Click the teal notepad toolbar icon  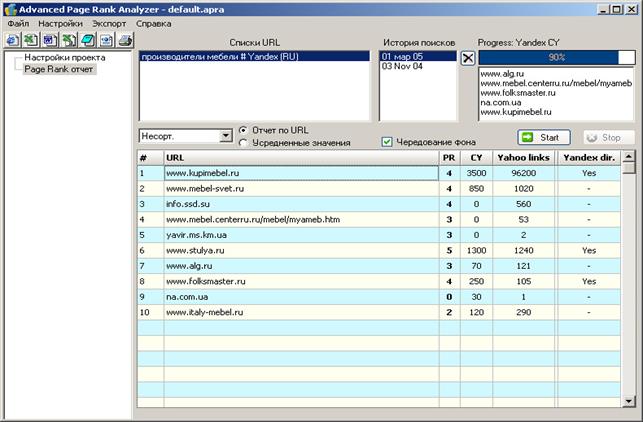coord(88,40)
